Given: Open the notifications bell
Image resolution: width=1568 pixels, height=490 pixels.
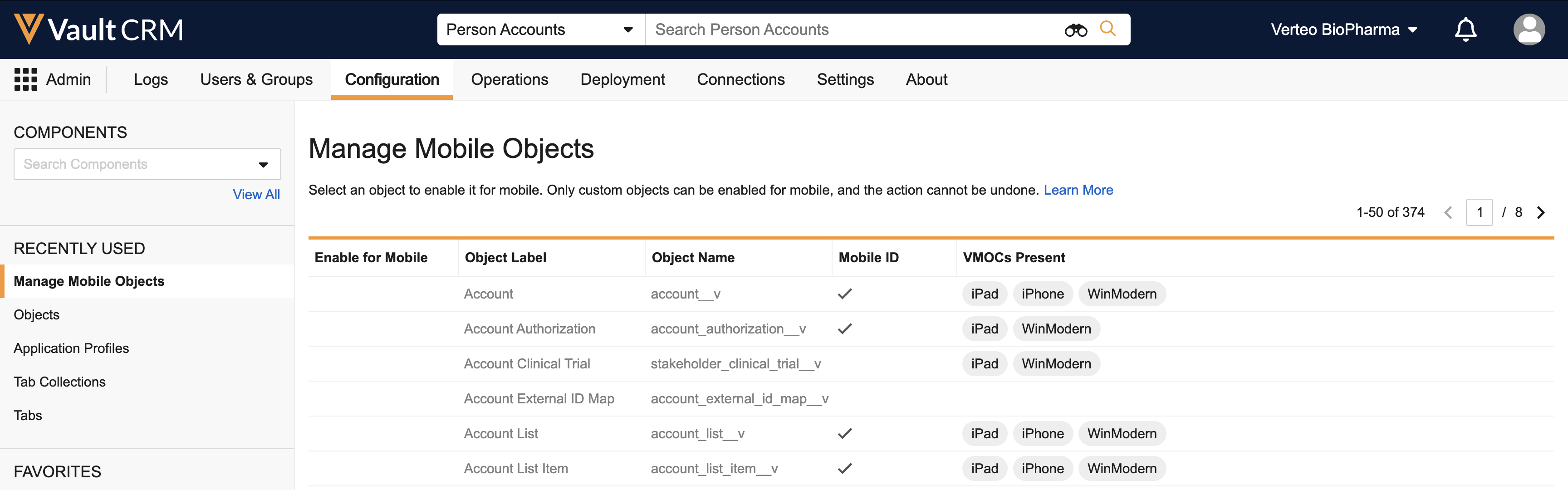Looking at the screenshot, I should 1465,29.
